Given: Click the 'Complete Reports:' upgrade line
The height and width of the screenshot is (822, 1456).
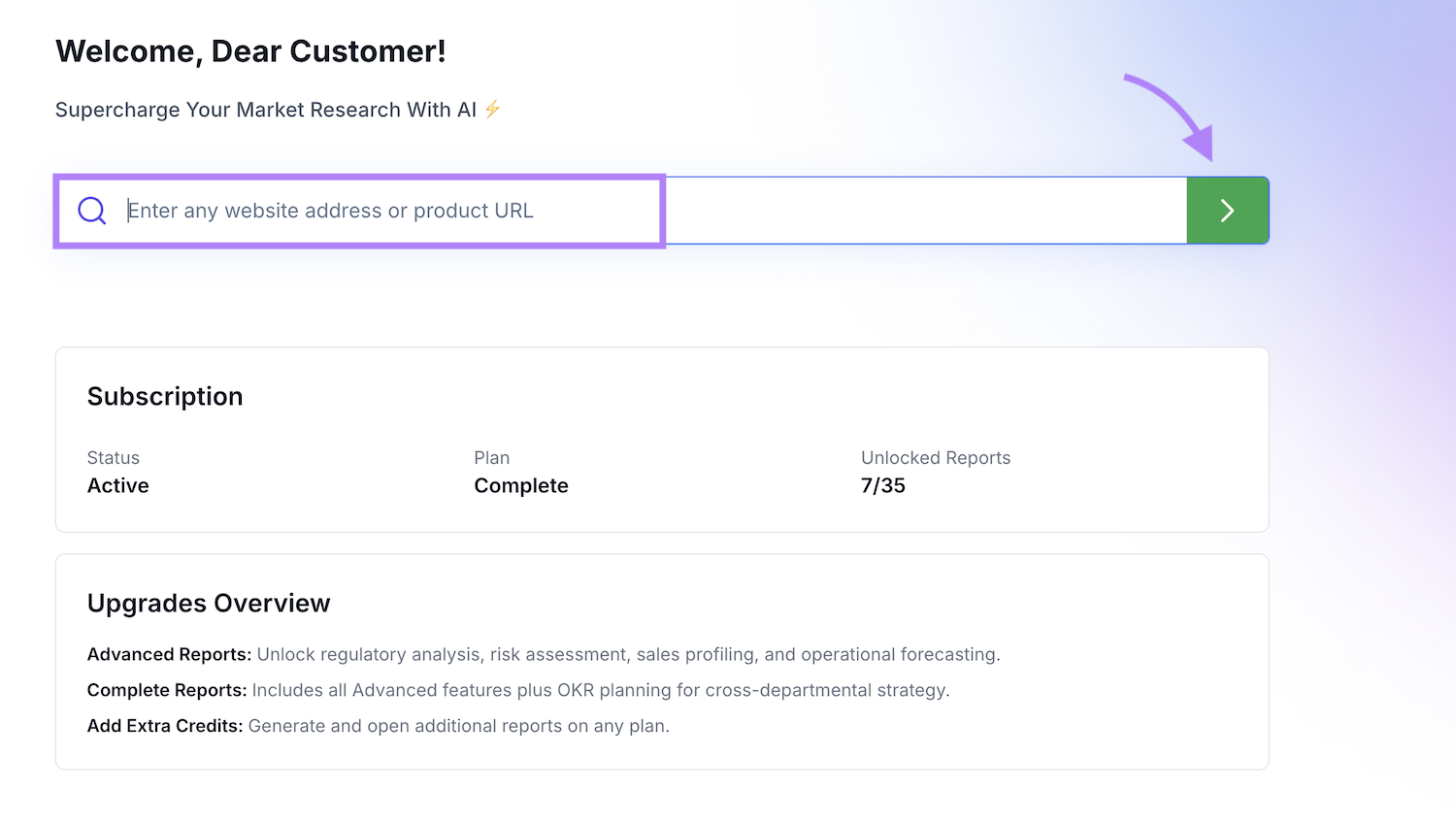Looking at the screenshot, I should click(518, 690).
